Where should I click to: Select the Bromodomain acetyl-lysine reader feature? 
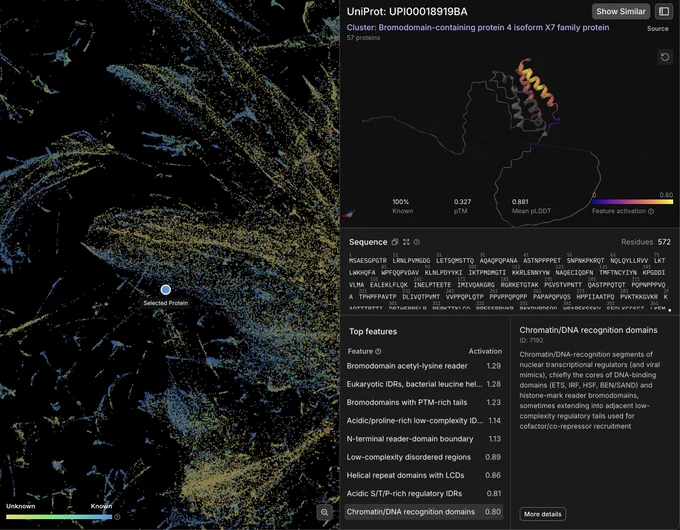[x=424, y=366]
